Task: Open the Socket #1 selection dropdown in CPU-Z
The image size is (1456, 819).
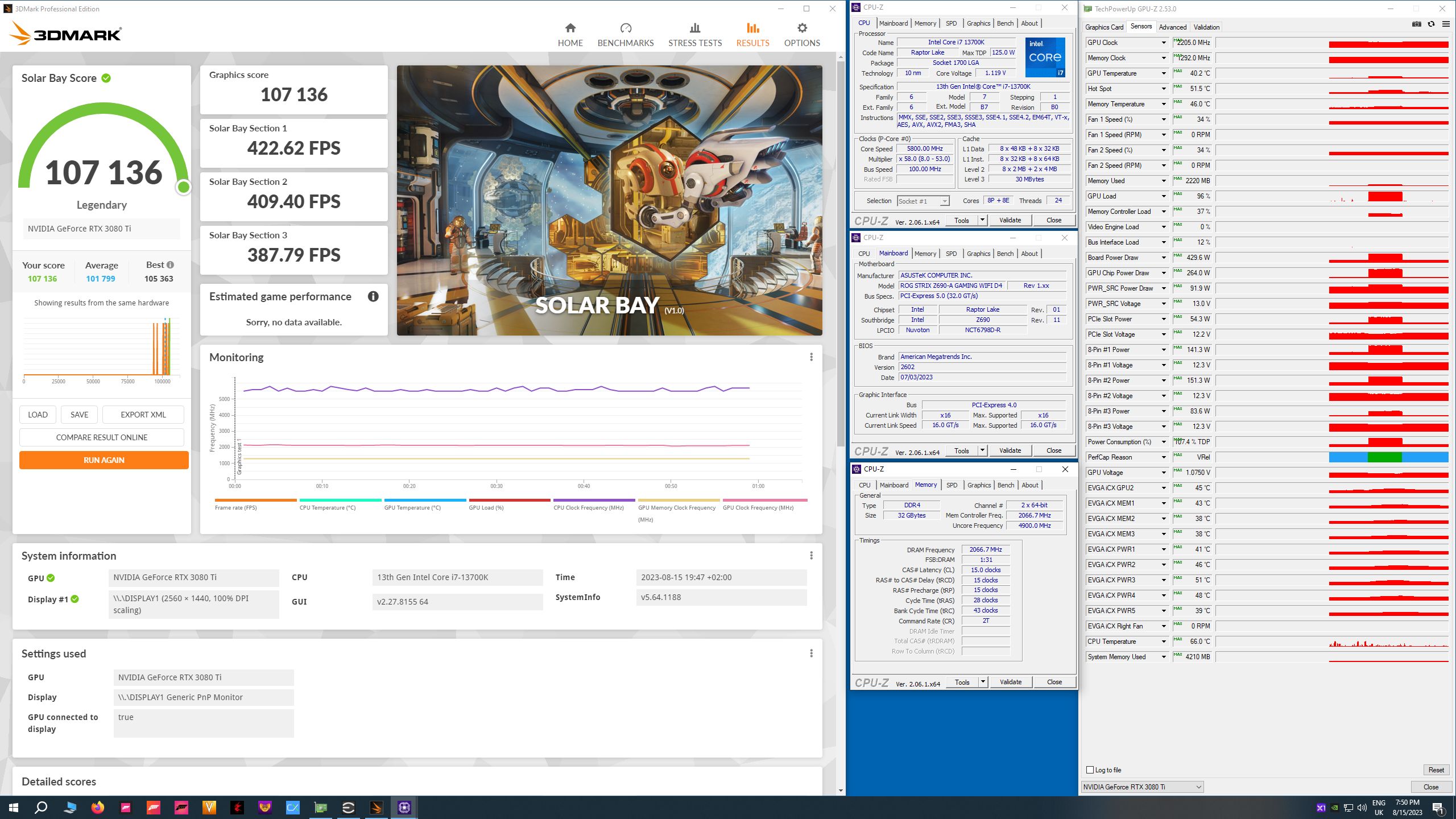Action: pos(924,201)
